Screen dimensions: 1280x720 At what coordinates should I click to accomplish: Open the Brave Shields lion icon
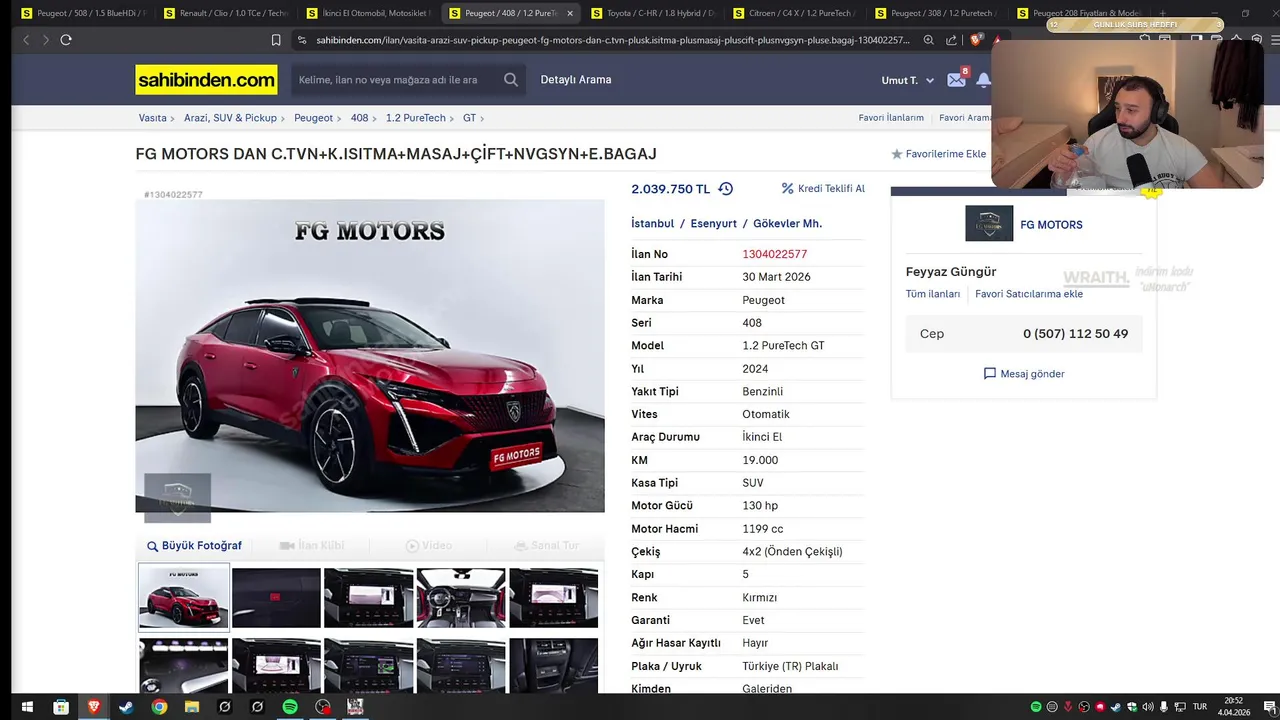(976, 40)
